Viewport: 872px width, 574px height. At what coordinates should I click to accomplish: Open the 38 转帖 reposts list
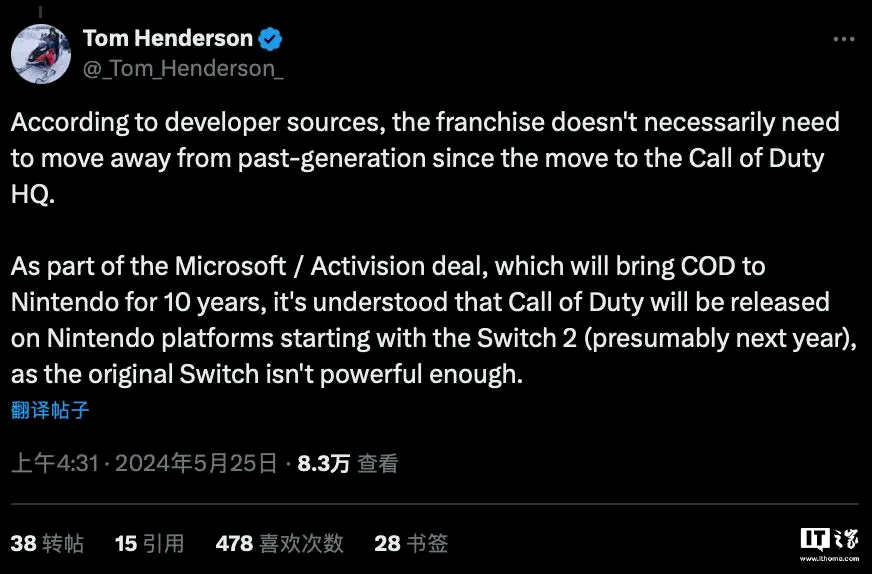[x=47, y=543]
